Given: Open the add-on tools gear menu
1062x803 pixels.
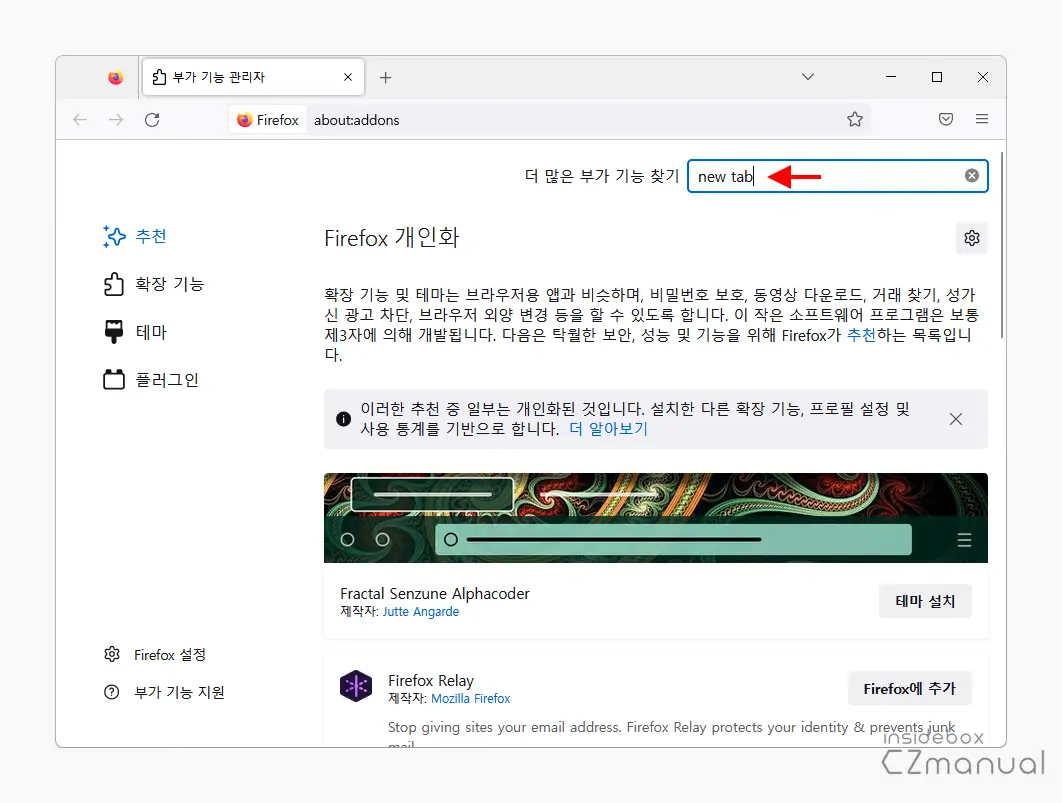Looking at the screenshot, I should 972,238.
